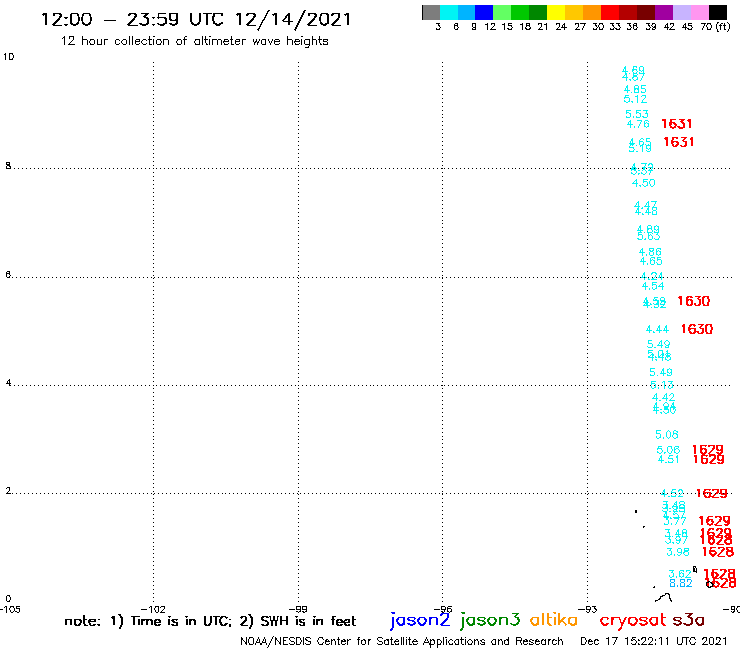Click the 5.12 wave height value
740x650 pixels.
pyautogui.click(x=635, y=99)
